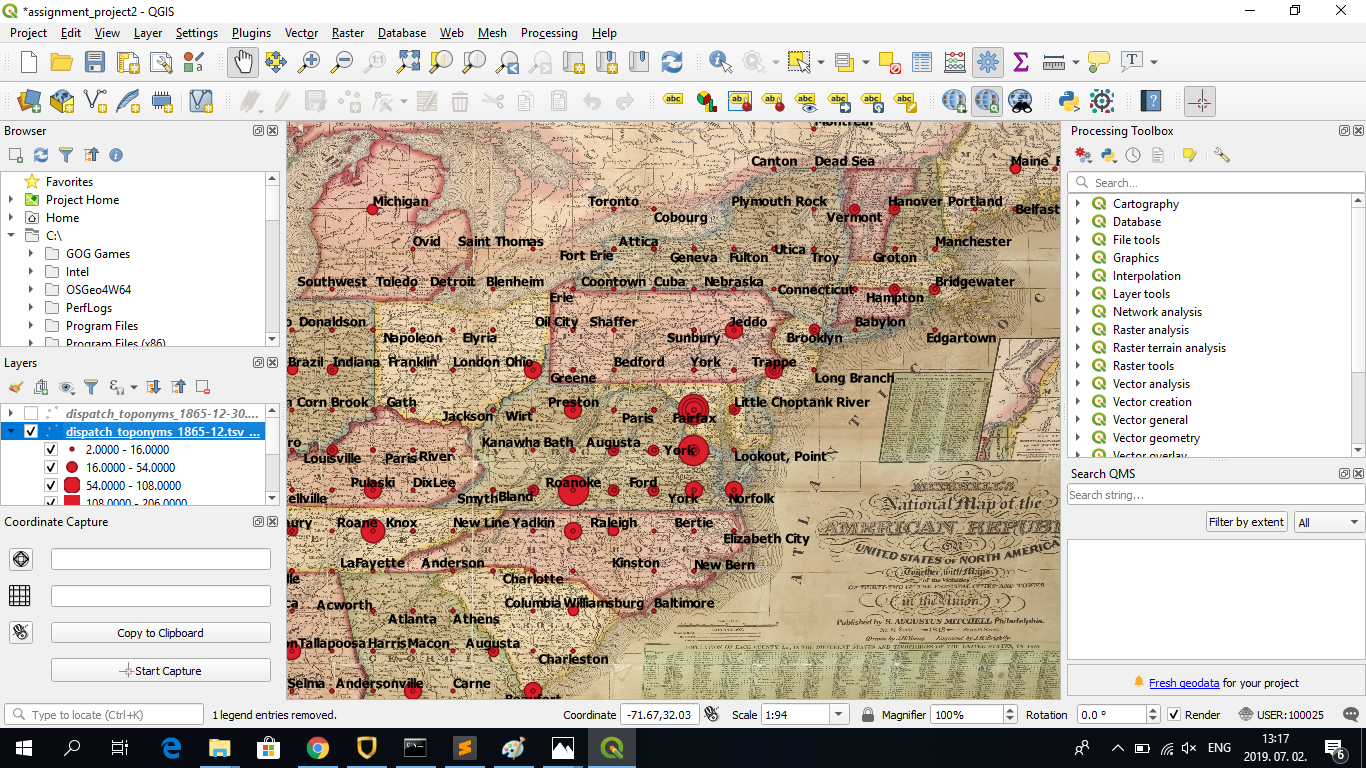Open the All dropdown in Search QMS
Screen dimensions: 1366x768
1329,522
